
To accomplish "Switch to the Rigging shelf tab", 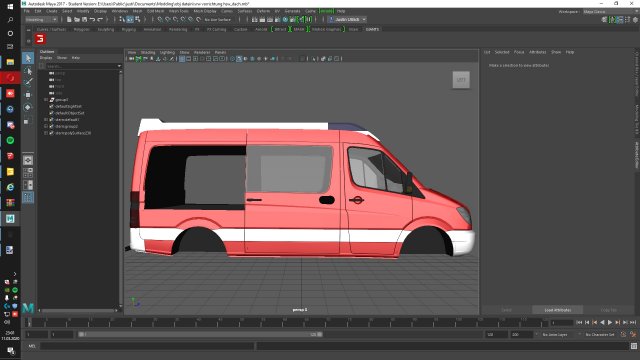I will tap(129, 29).
